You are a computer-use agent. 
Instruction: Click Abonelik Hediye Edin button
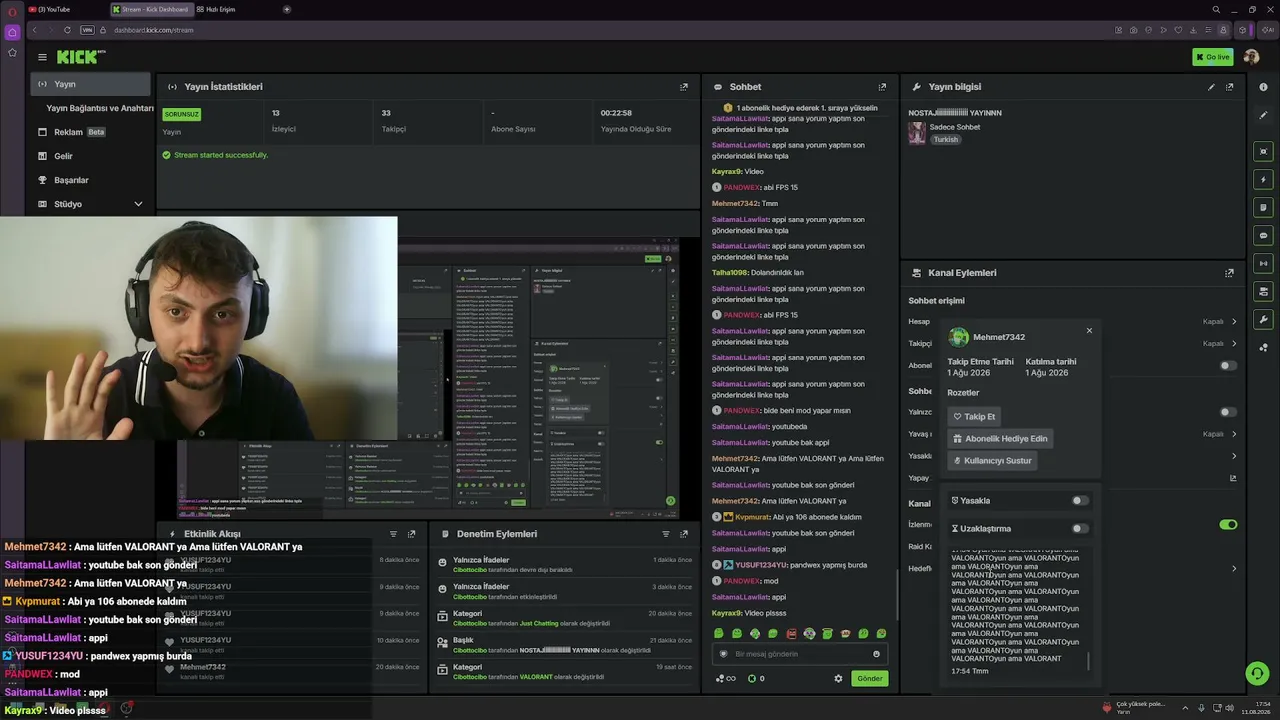[x=1001, y=438]
